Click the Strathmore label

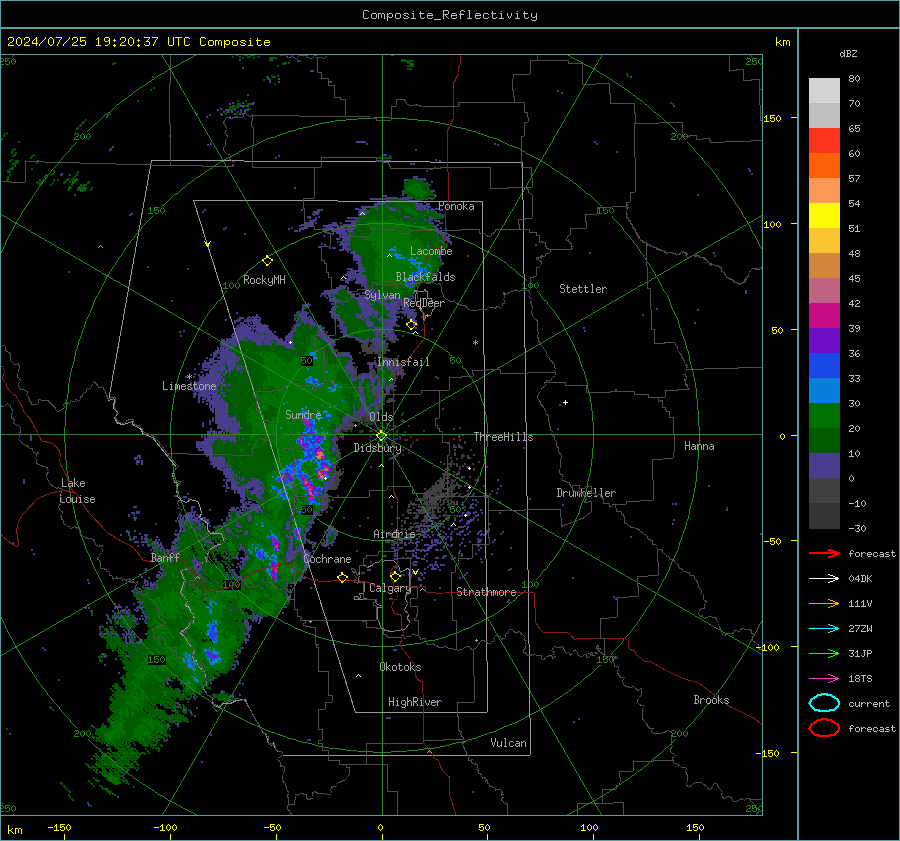coord(486,592)
